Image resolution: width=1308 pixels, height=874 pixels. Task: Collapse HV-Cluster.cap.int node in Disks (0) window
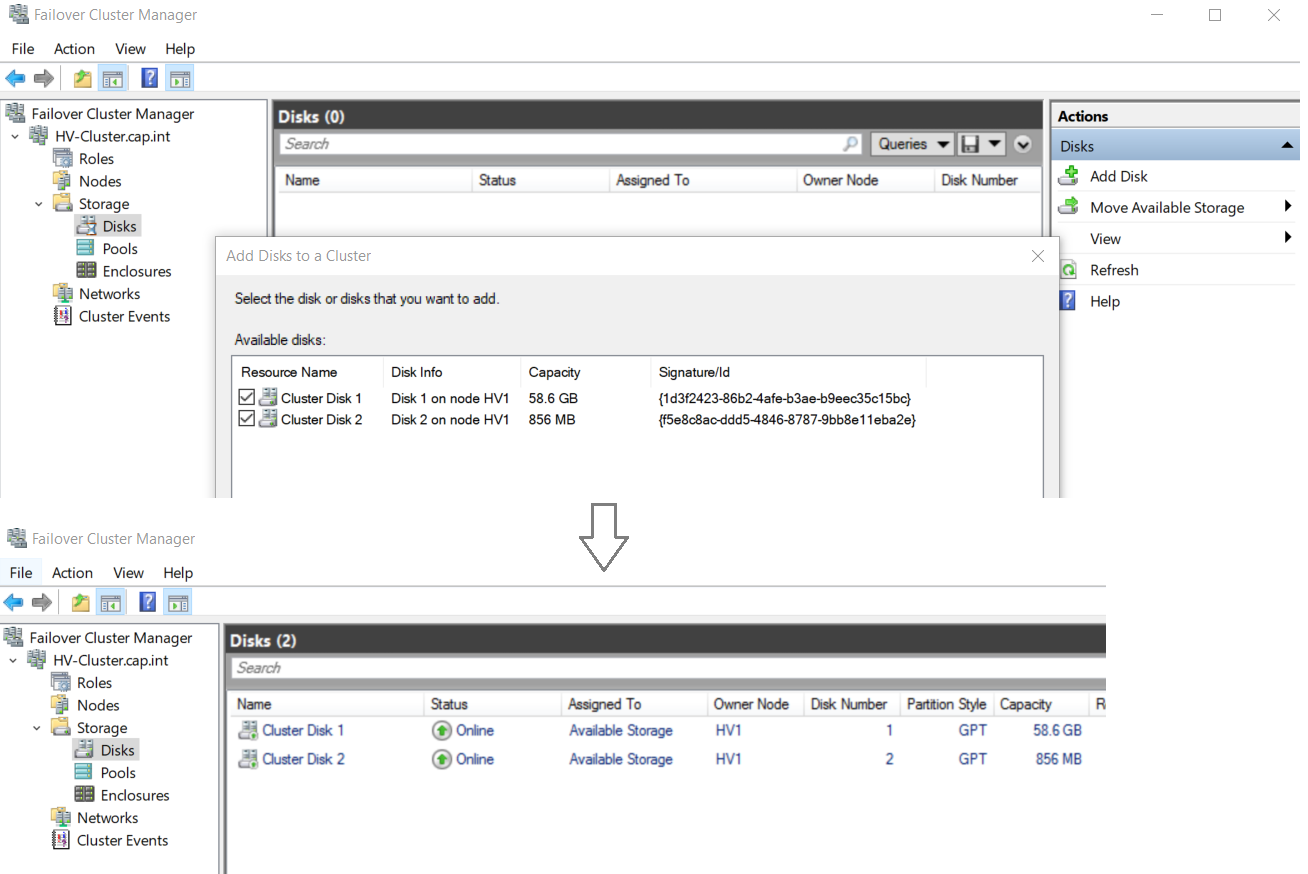click(x=15, y=136)
